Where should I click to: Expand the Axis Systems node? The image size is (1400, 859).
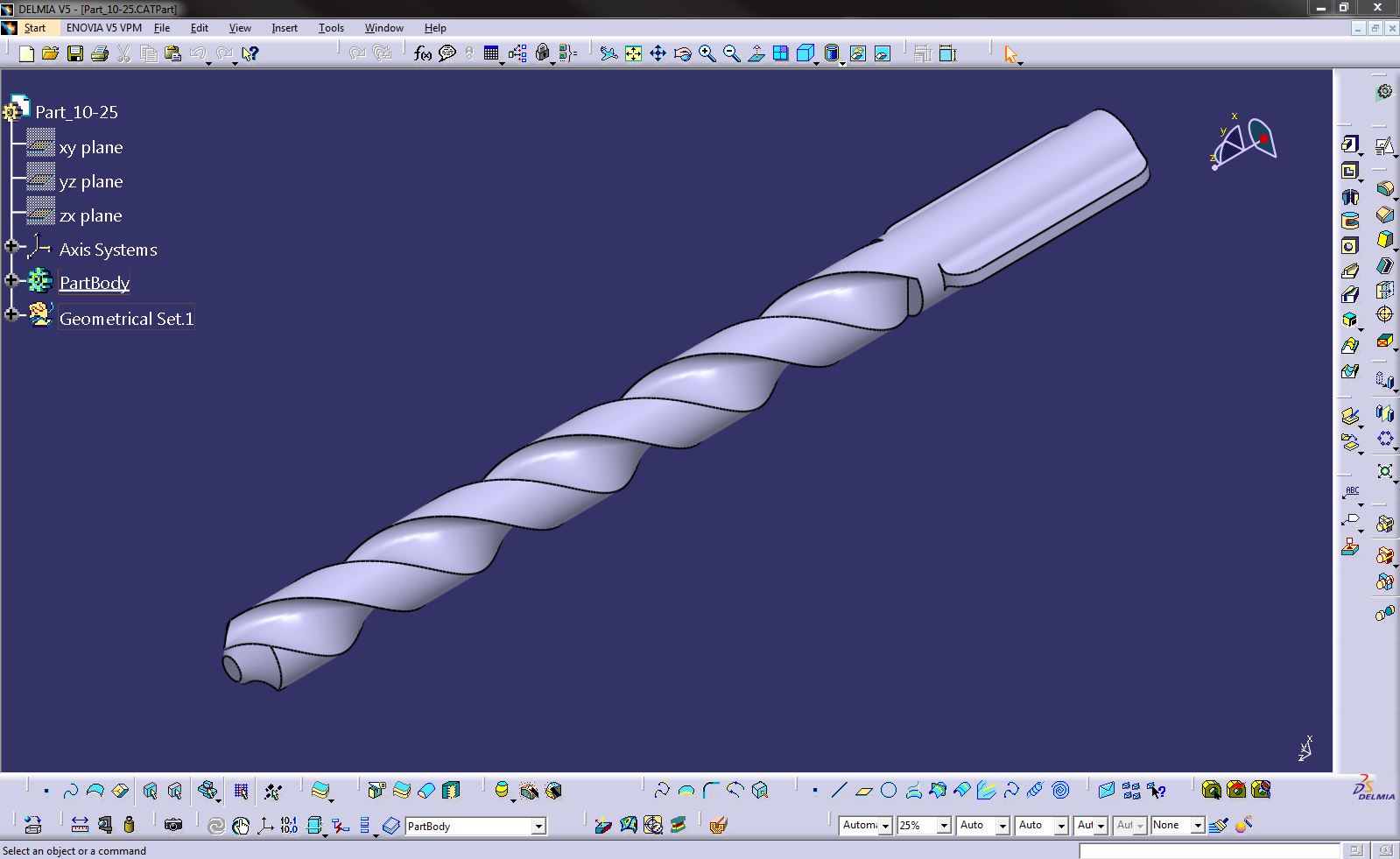point(11,247)
